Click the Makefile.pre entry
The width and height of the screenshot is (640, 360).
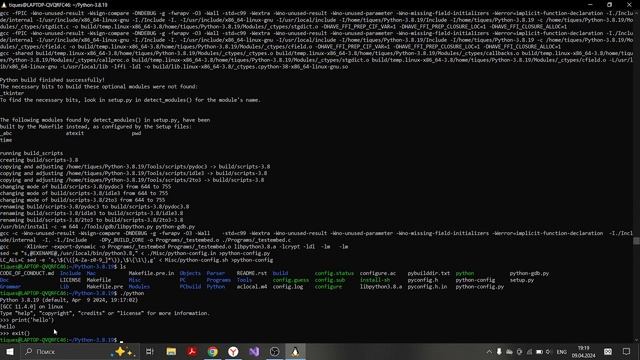[104, 287]
